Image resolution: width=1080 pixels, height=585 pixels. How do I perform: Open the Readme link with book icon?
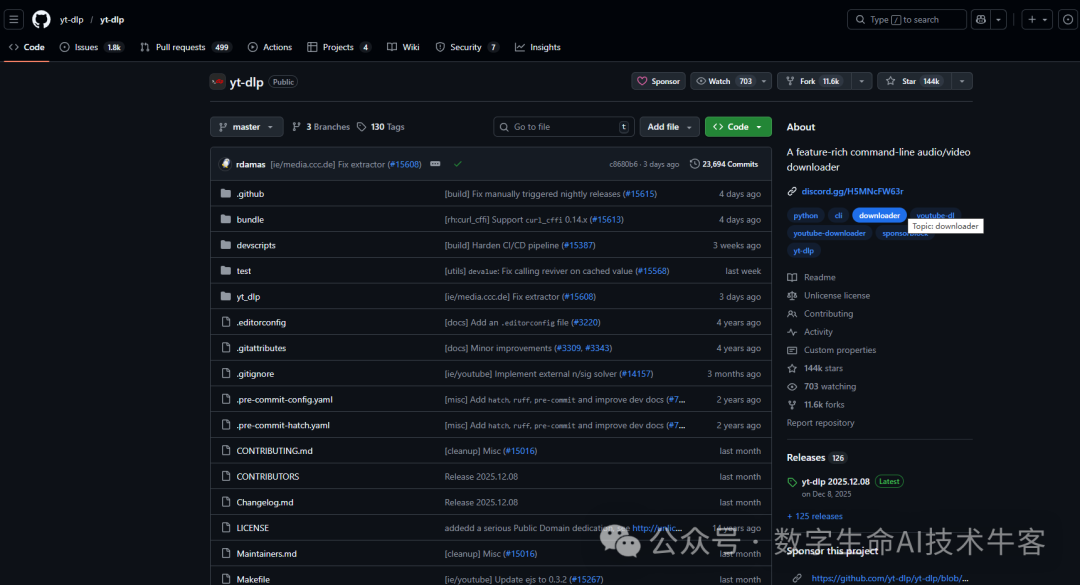(x=811, y=277)
